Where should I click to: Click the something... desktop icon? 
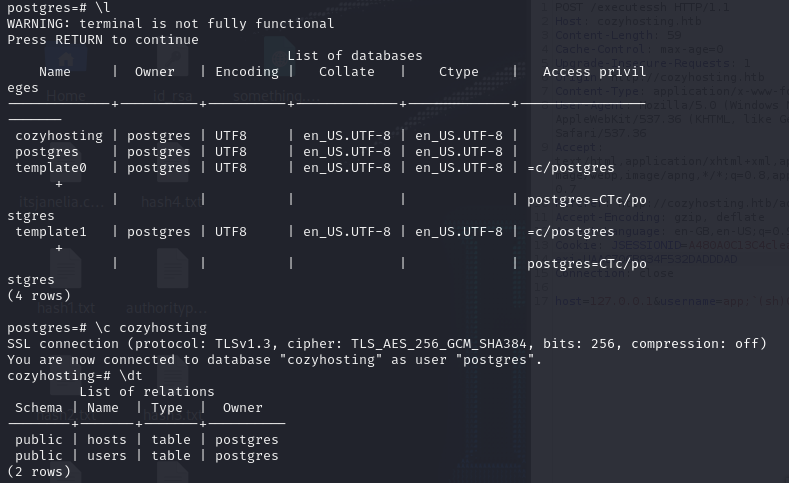pos(276,73)
